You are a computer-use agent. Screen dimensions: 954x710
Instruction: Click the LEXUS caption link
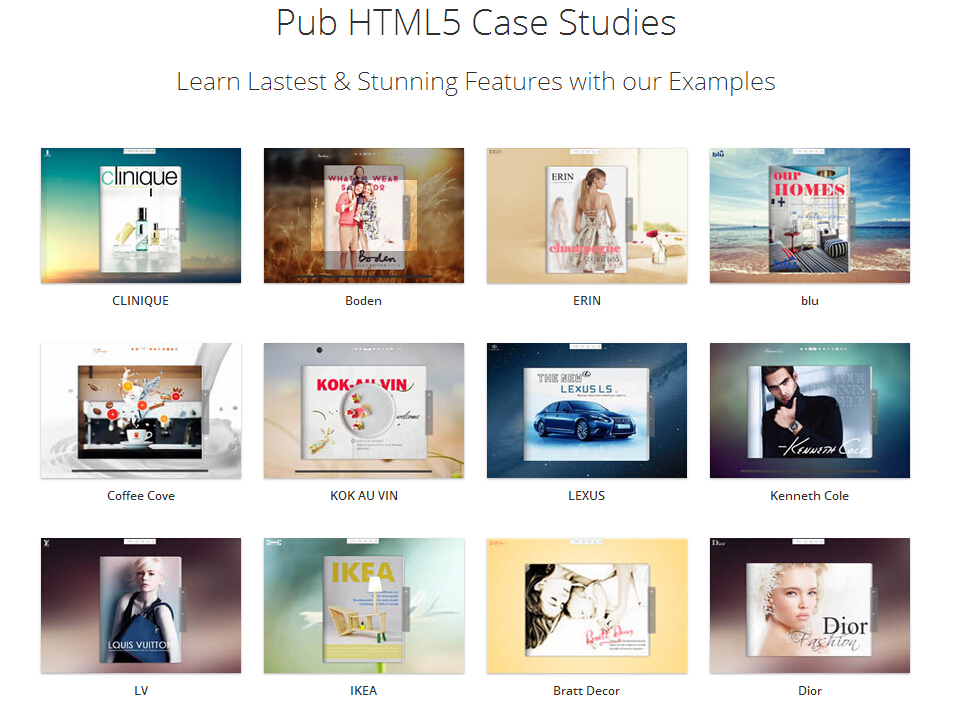click(587, 496)
